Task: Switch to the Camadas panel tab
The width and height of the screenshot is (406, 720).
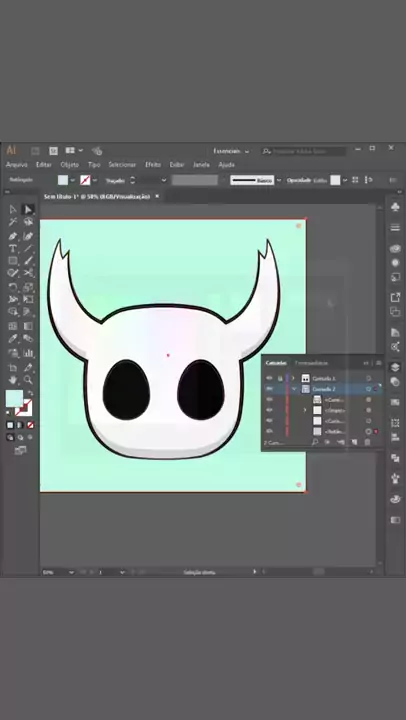Action: 276,363
